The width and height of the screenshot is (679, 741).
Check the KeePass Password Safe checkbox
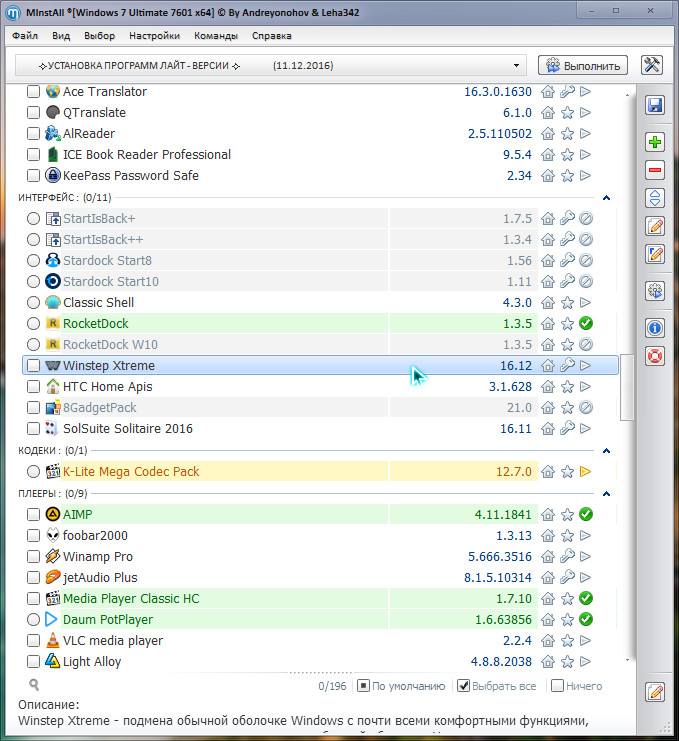click(33, 176)
